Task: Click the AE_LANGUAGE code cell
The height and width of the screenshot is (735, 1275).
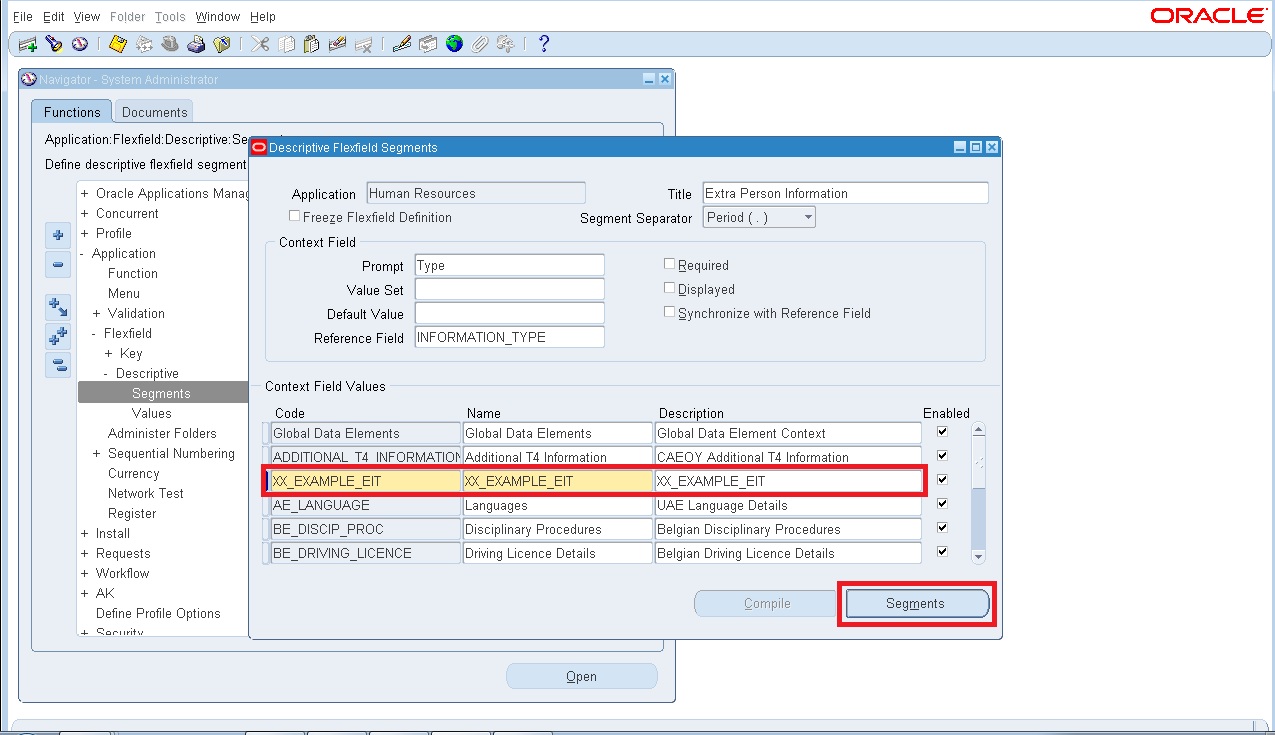Action: click(x=365, y=505)
